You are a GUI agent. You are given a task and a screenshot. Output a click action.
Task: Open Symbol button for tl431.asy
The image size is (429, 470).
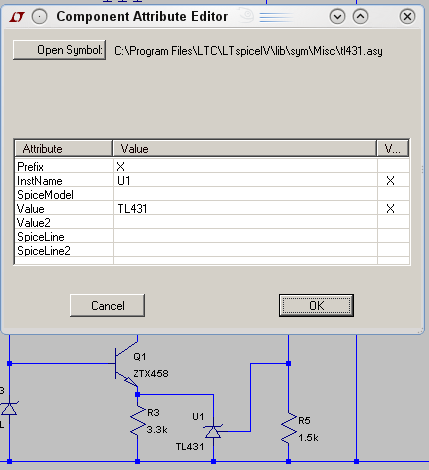coord(59,50)
